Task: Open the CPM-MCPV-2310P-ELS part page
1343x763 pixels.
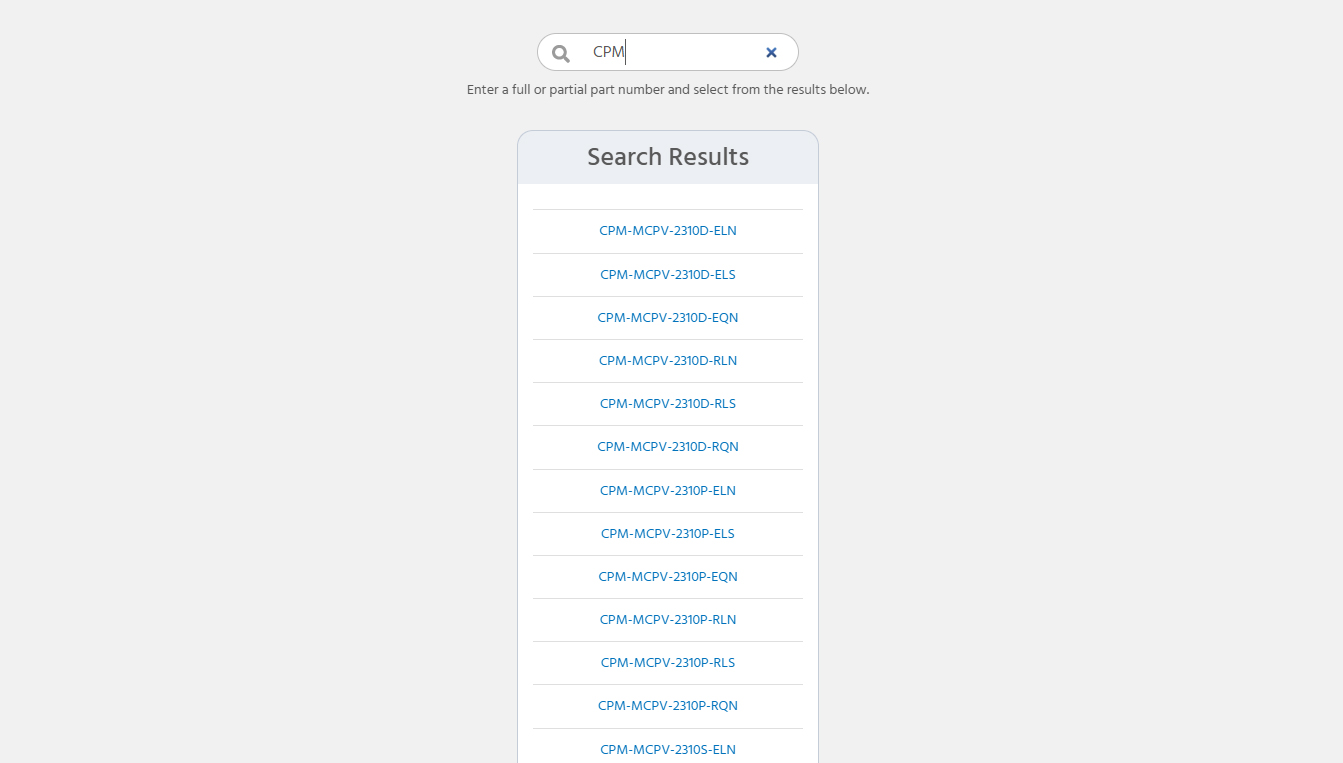Action: point(667,533)
